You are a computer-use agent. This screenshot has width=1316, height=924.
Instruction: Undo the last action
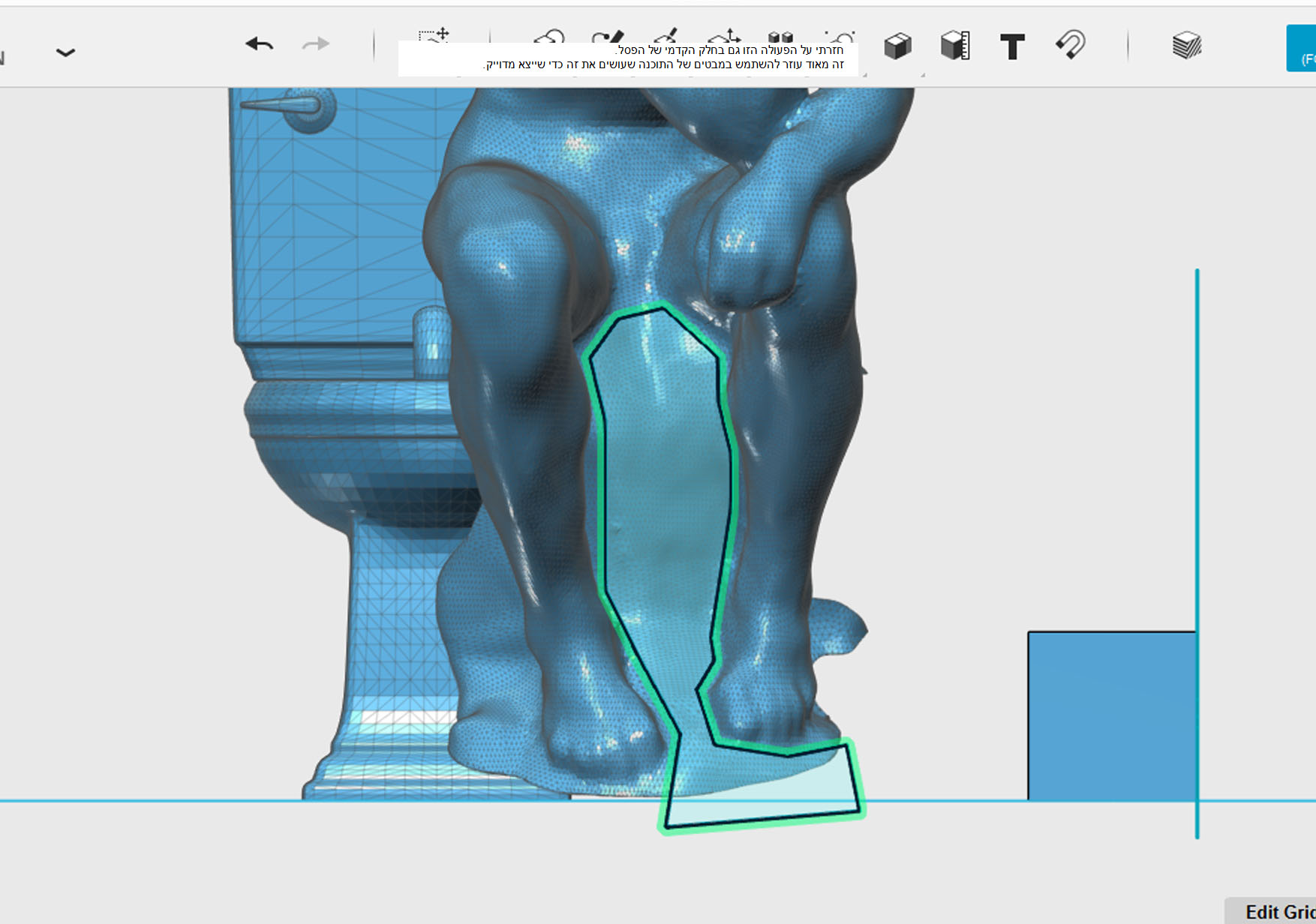point(260,44)
